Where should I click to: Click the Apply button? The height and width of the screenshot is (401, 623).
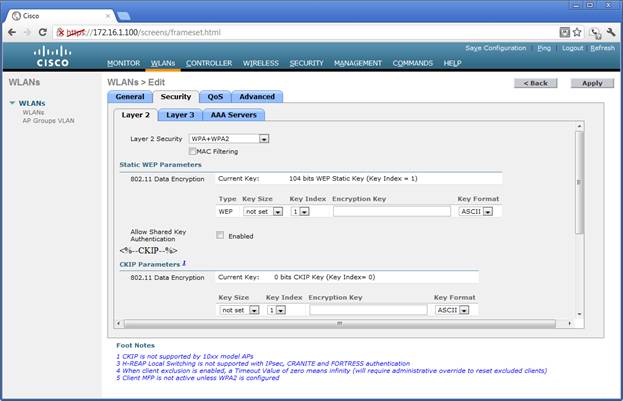tap(592, 83)
